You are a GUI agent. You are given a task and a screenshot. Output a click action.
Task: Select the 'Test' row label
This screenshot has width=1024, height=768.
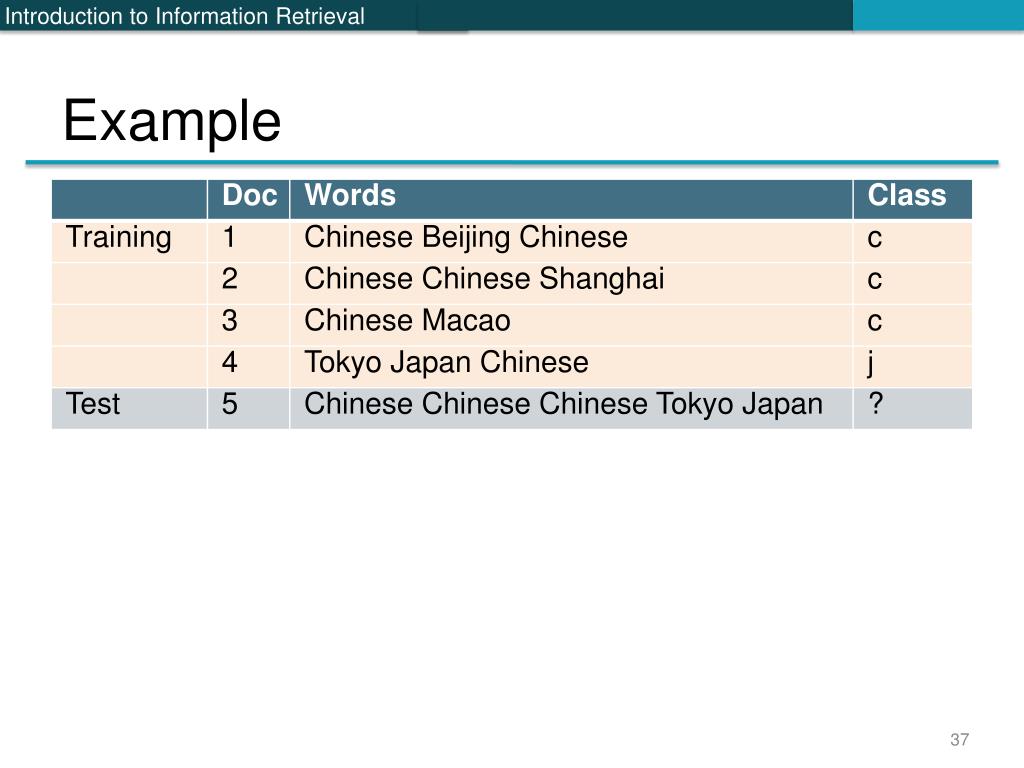pos(93,404)
